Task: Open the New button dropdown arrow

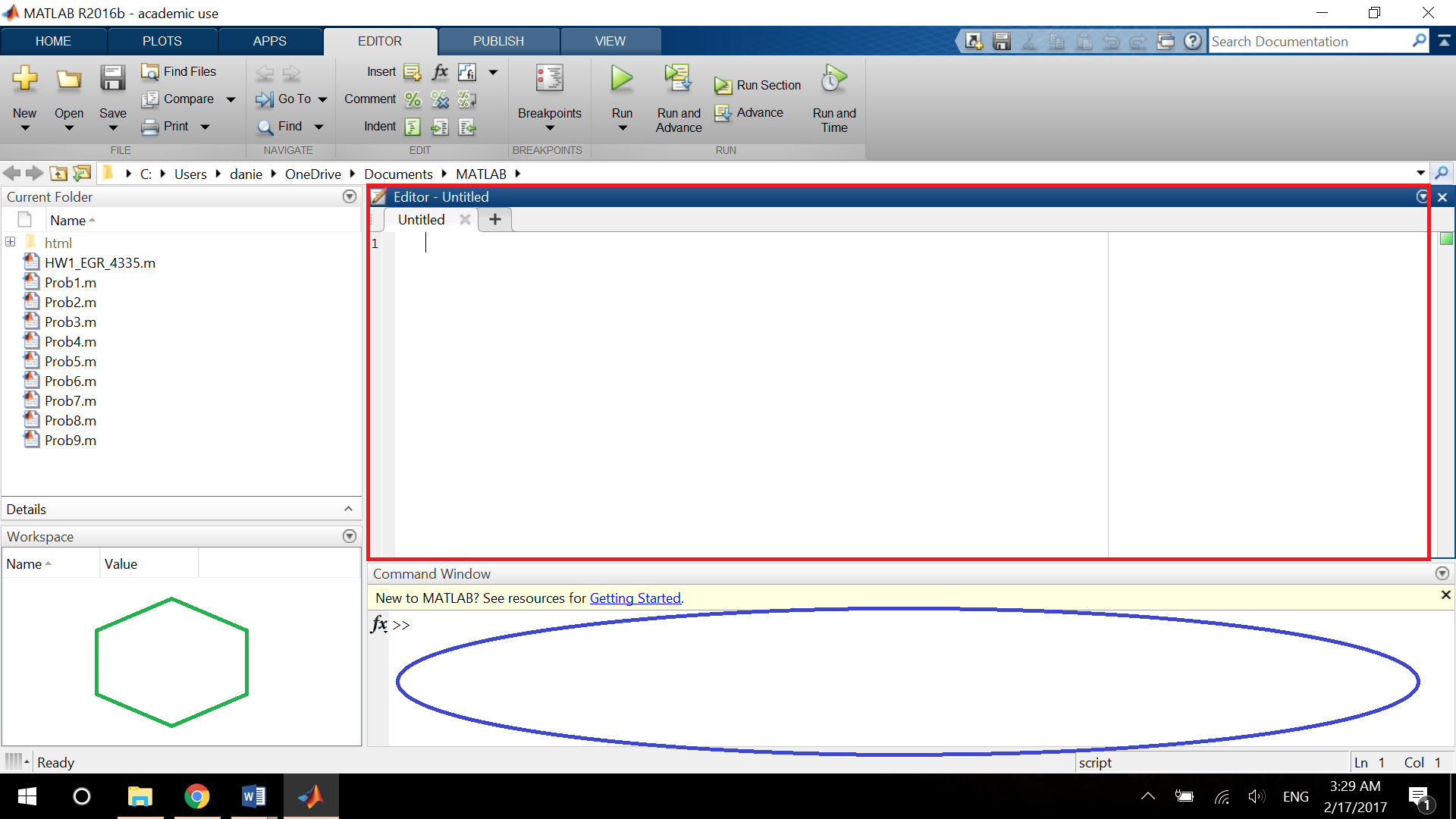Action: [25, 127]
